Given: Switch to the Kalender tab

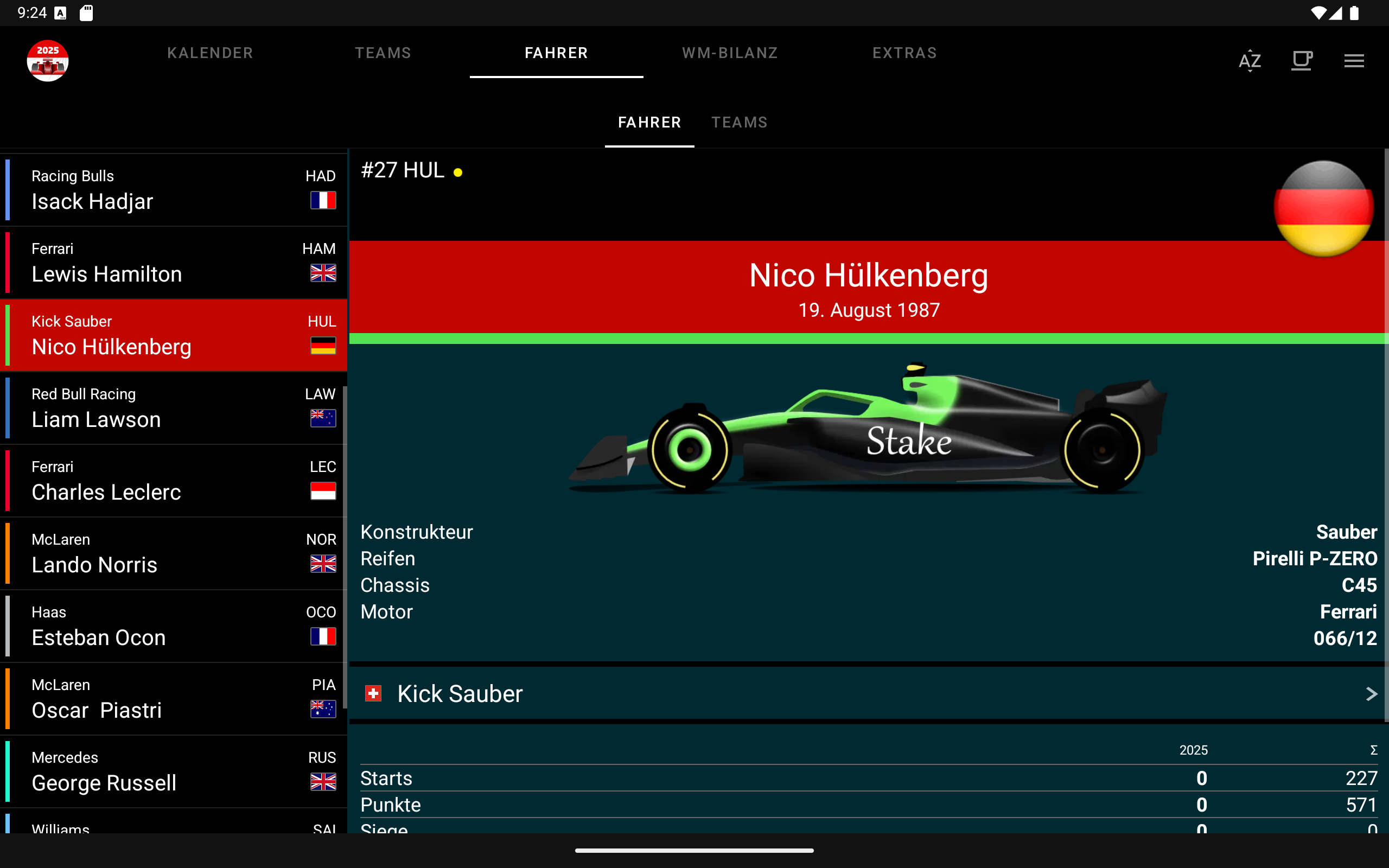Looking at the screenshot, I should pyautogui.click(x=210, y=53).
